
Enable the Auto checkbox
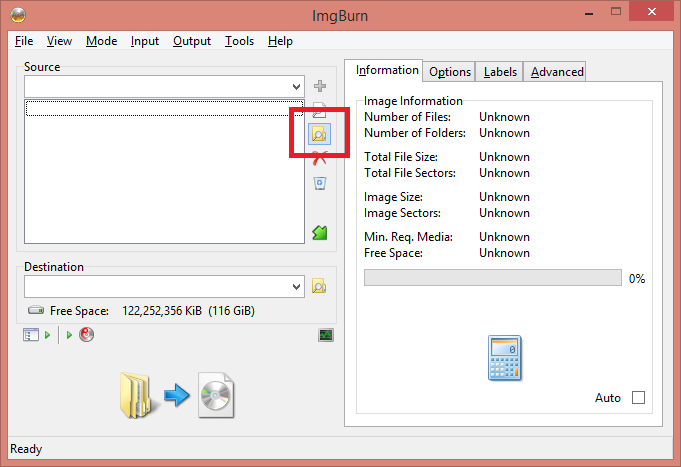[x=638, y=397]
